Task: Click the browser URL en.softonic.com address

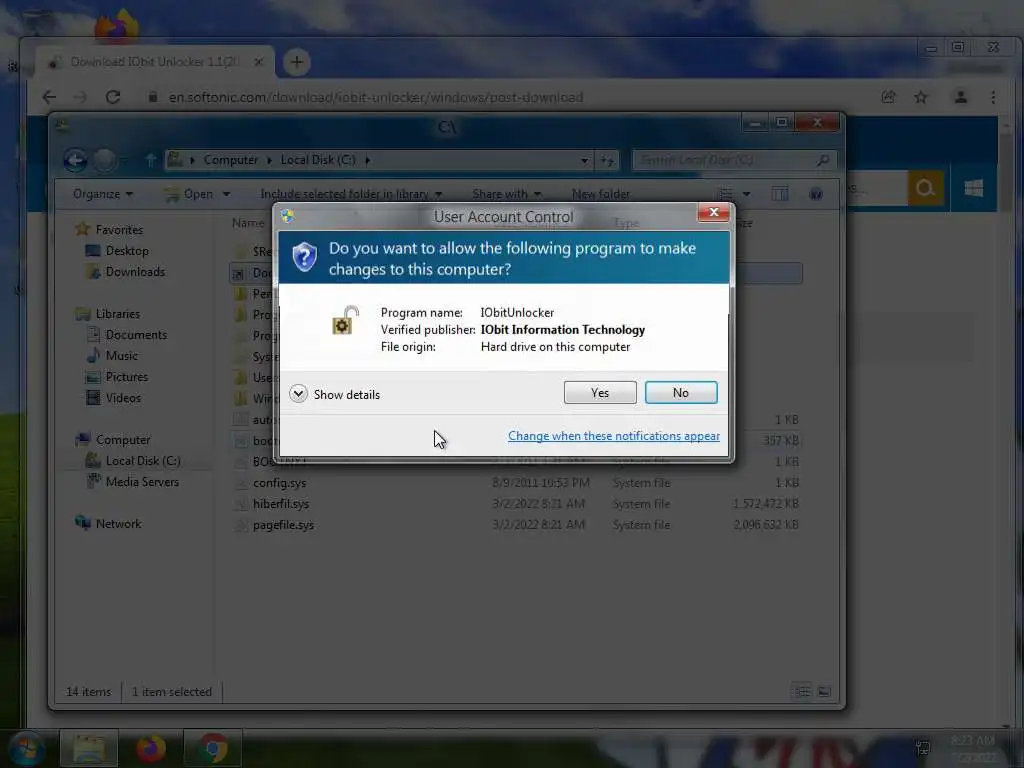Action: (376, 97)
